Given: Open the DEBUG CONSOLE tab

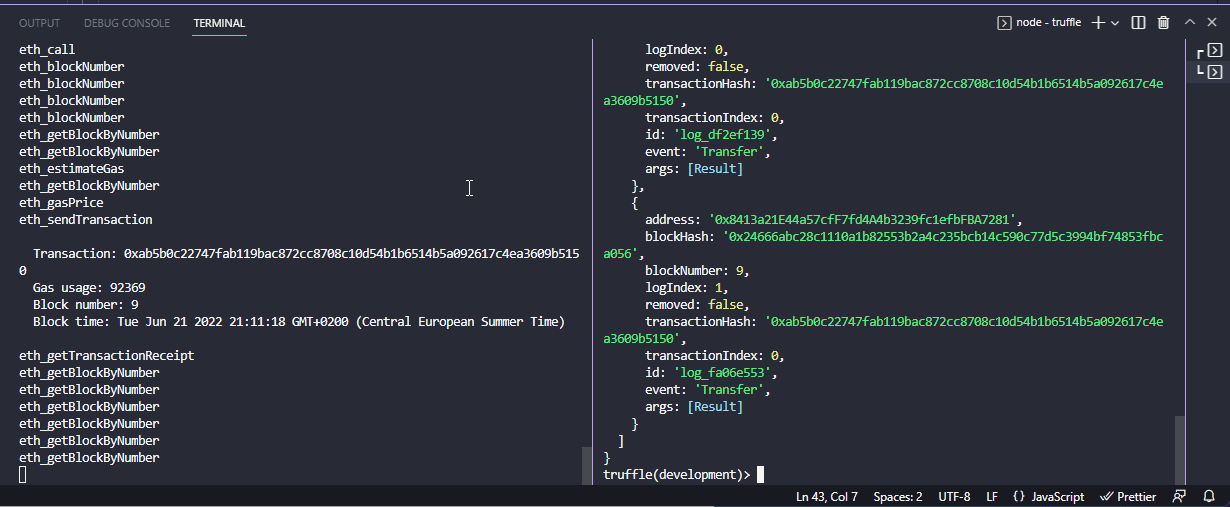Looking at the screenshot, I should tap(127, 23).
